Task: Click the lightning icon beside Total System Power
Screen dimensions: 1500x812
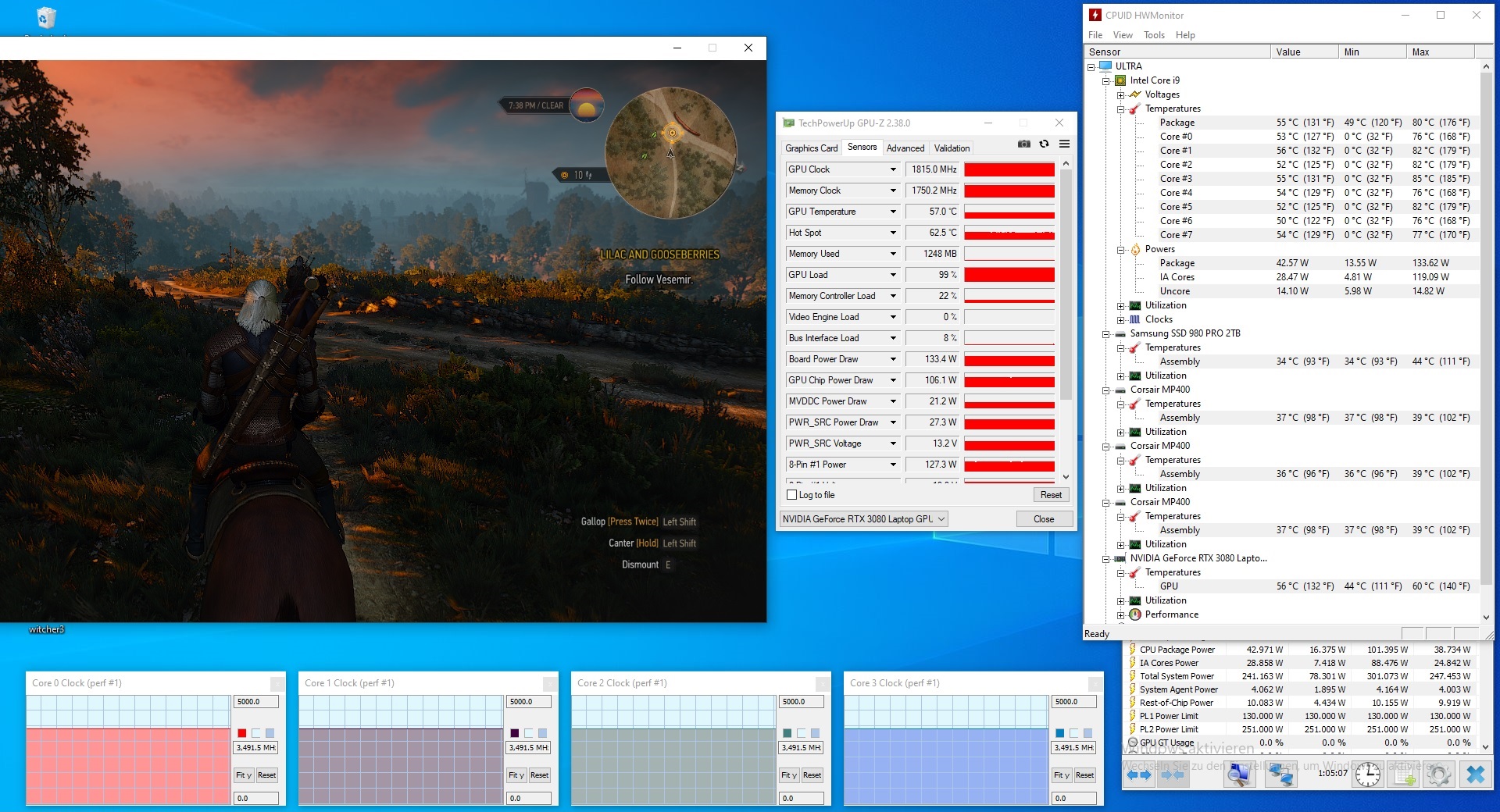Action: tap(1133, 676)
